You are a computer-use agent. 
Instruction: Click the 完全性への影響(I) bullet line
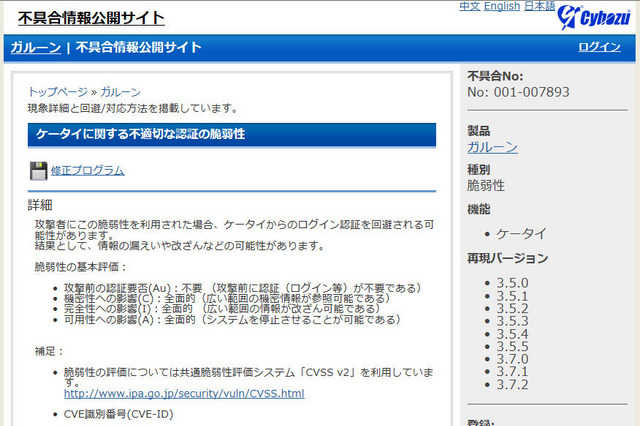tap(222, 308)
